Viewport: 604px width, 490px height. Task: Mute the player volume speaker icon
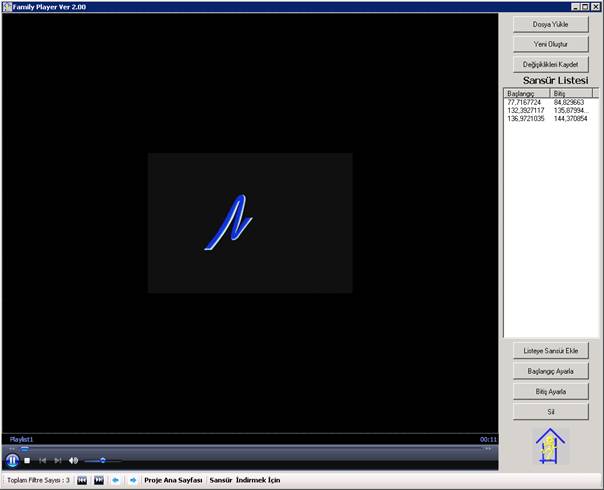click(x=73, y=460)
